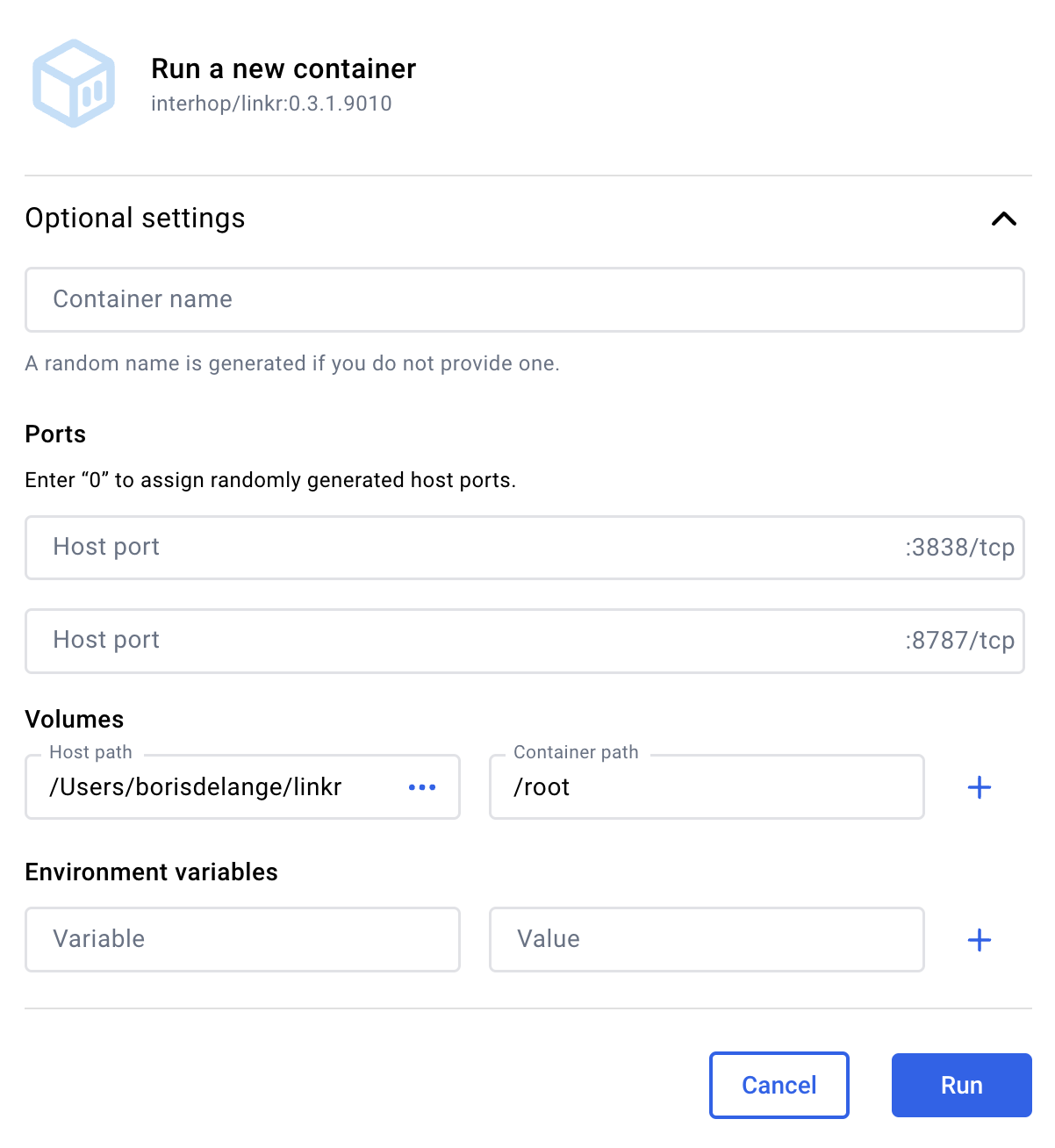The width and height of the screenshot is (1055, 1148).
Task: Click the :8787/tcp port label
Action: (x=960, y=641)
